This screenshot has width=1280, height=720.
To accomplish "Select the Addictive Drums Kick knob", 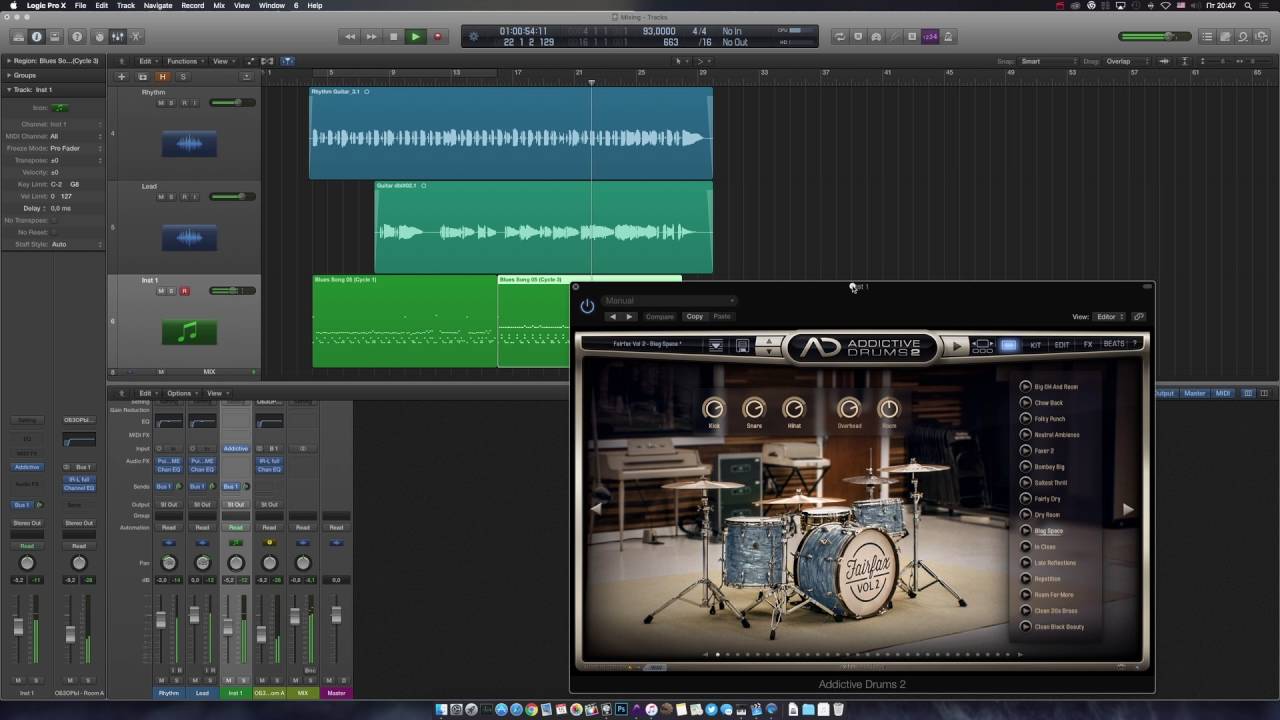I will point(714,408).
